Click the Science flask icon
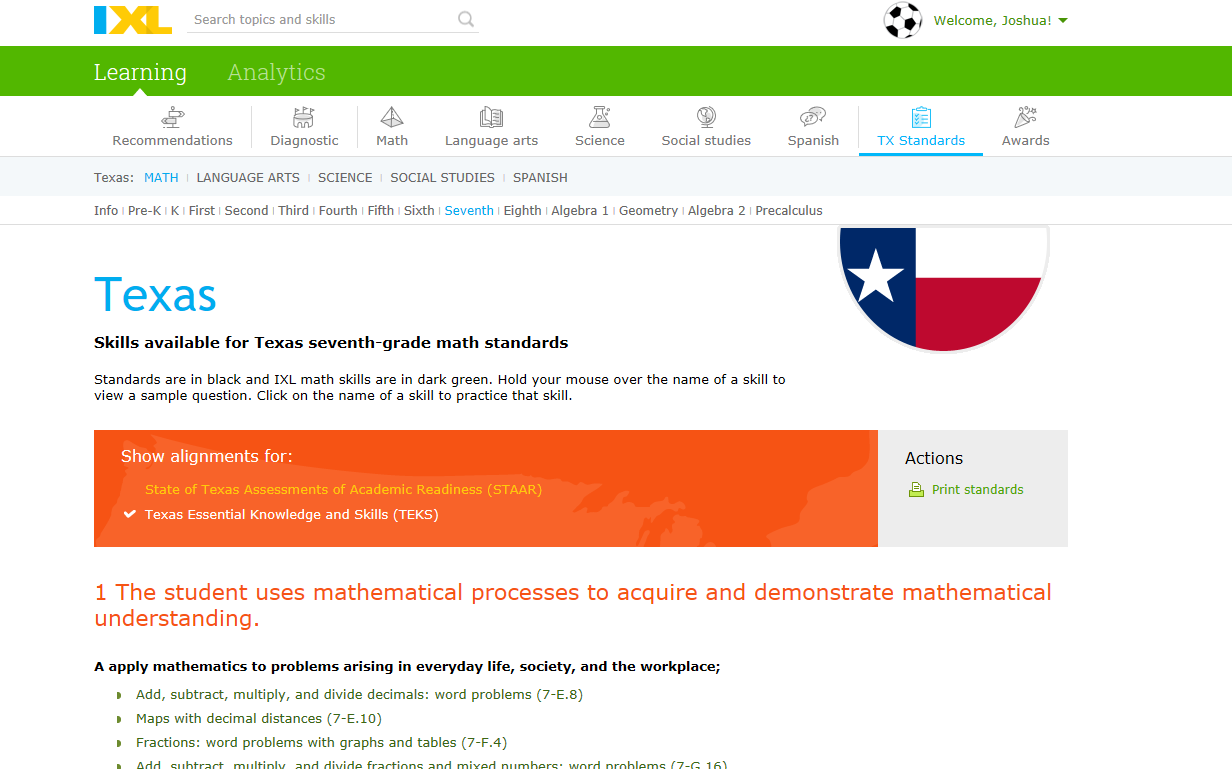Viewport: 1232px width, 769px height. click(x=599, y=116)
